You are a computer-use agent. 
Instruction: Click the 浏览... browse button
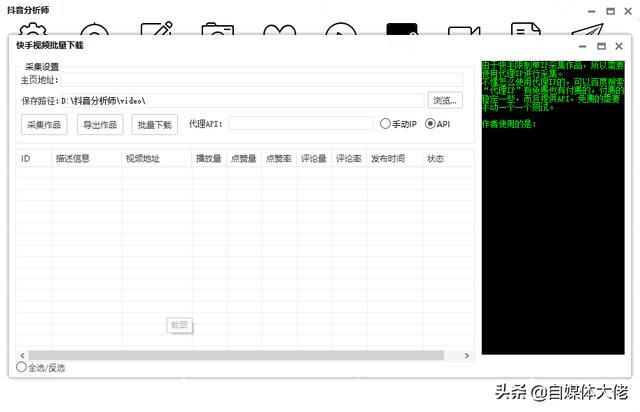pyautogui.click(x=445, y=100)
